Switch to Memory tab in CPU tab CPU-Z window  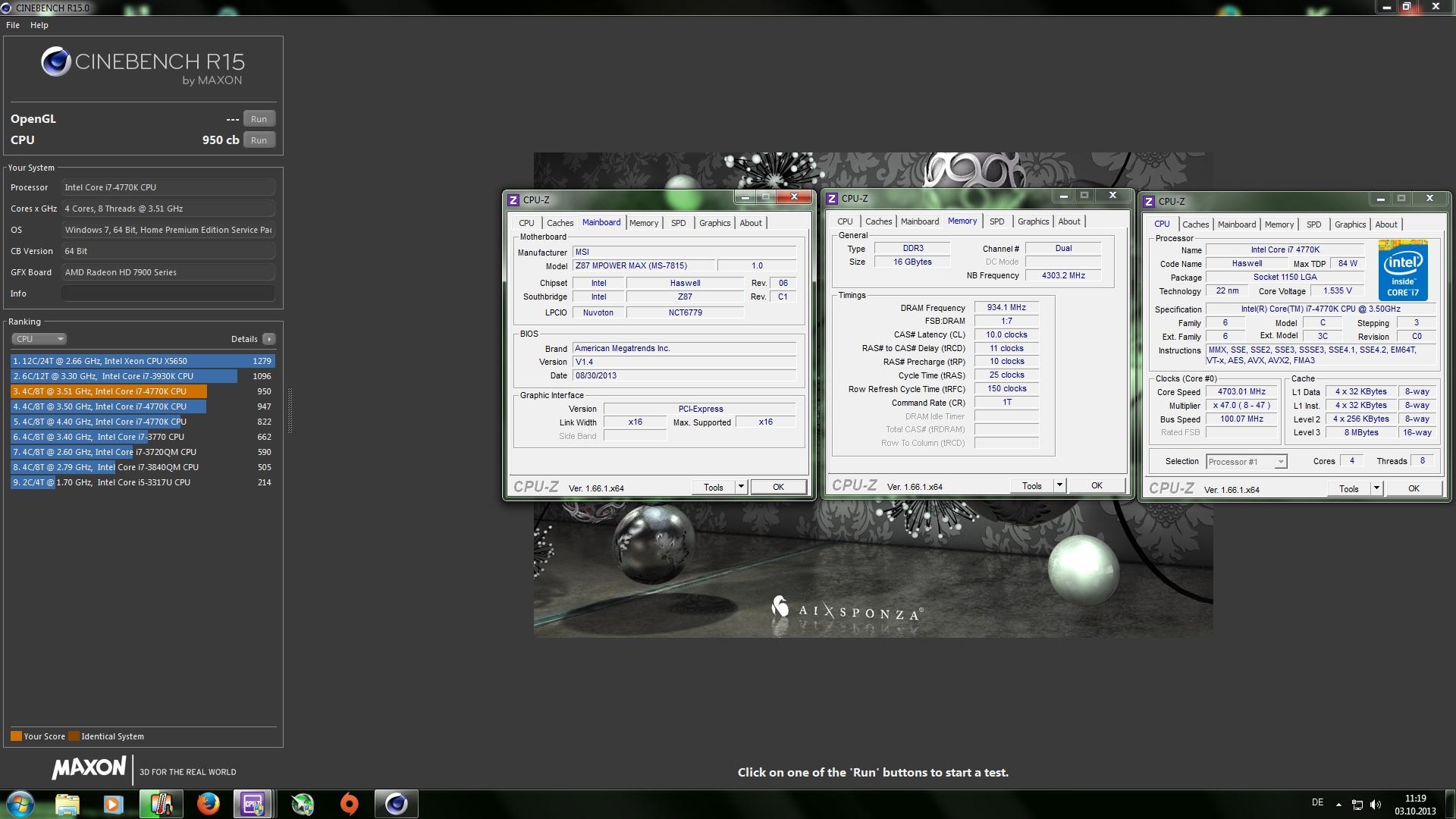pos(1279,224)
